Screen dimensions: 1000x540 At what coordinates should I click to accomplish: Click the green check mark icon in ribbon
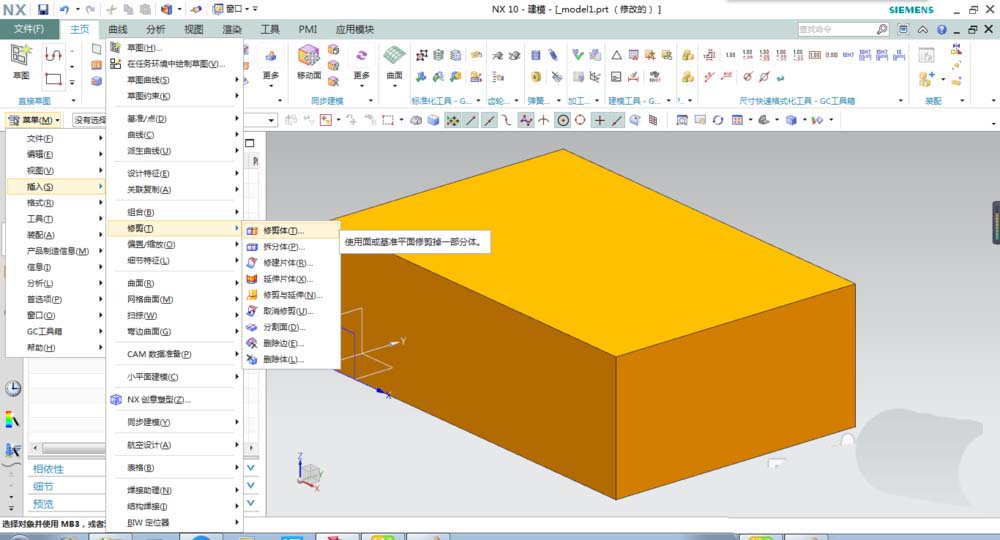point(578,55)
